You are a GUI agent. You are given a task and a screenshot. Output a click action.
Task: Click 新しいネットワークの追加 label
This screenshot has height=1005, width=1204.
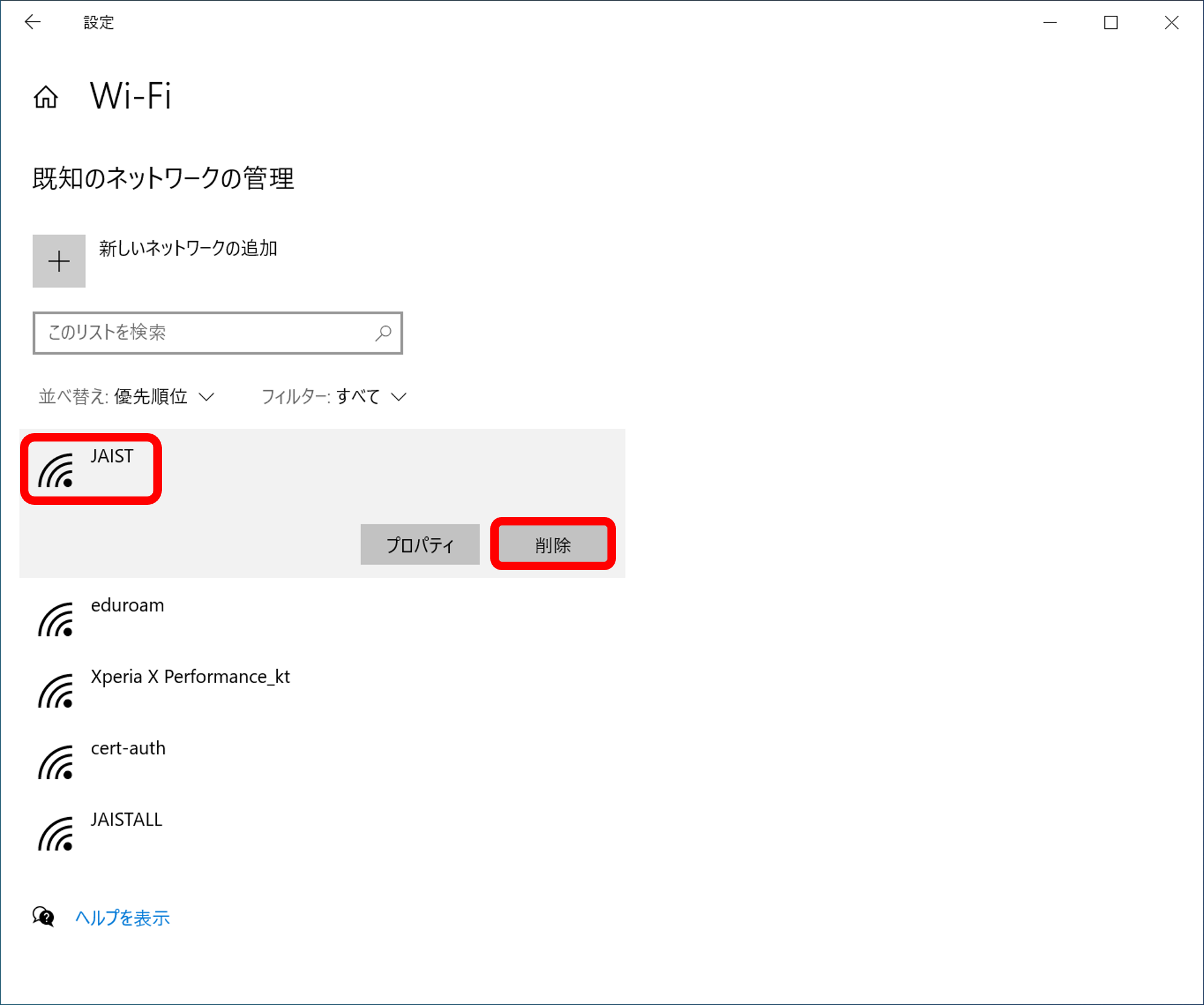tap(188, 248)
